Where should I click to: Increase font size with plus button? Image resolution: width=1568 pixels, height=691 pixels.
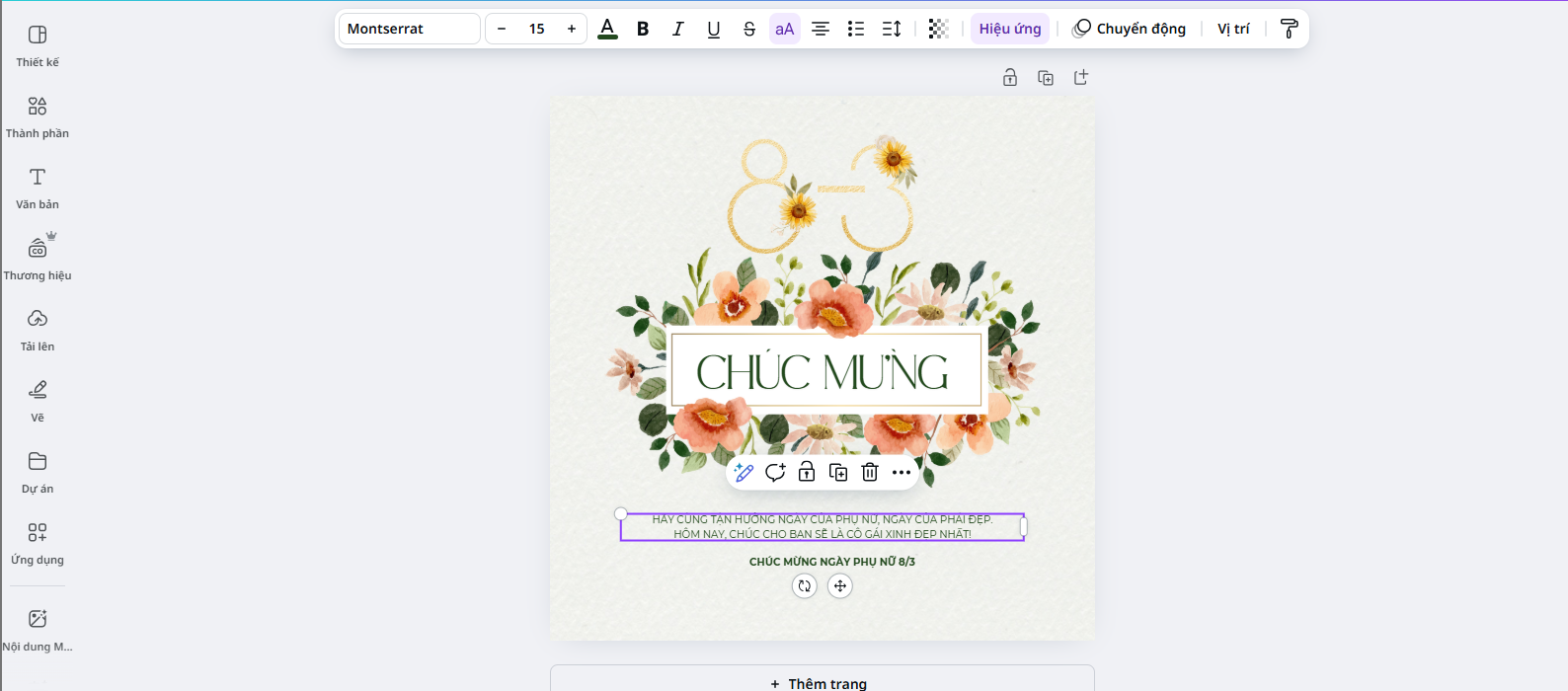[x=572, y=29]
